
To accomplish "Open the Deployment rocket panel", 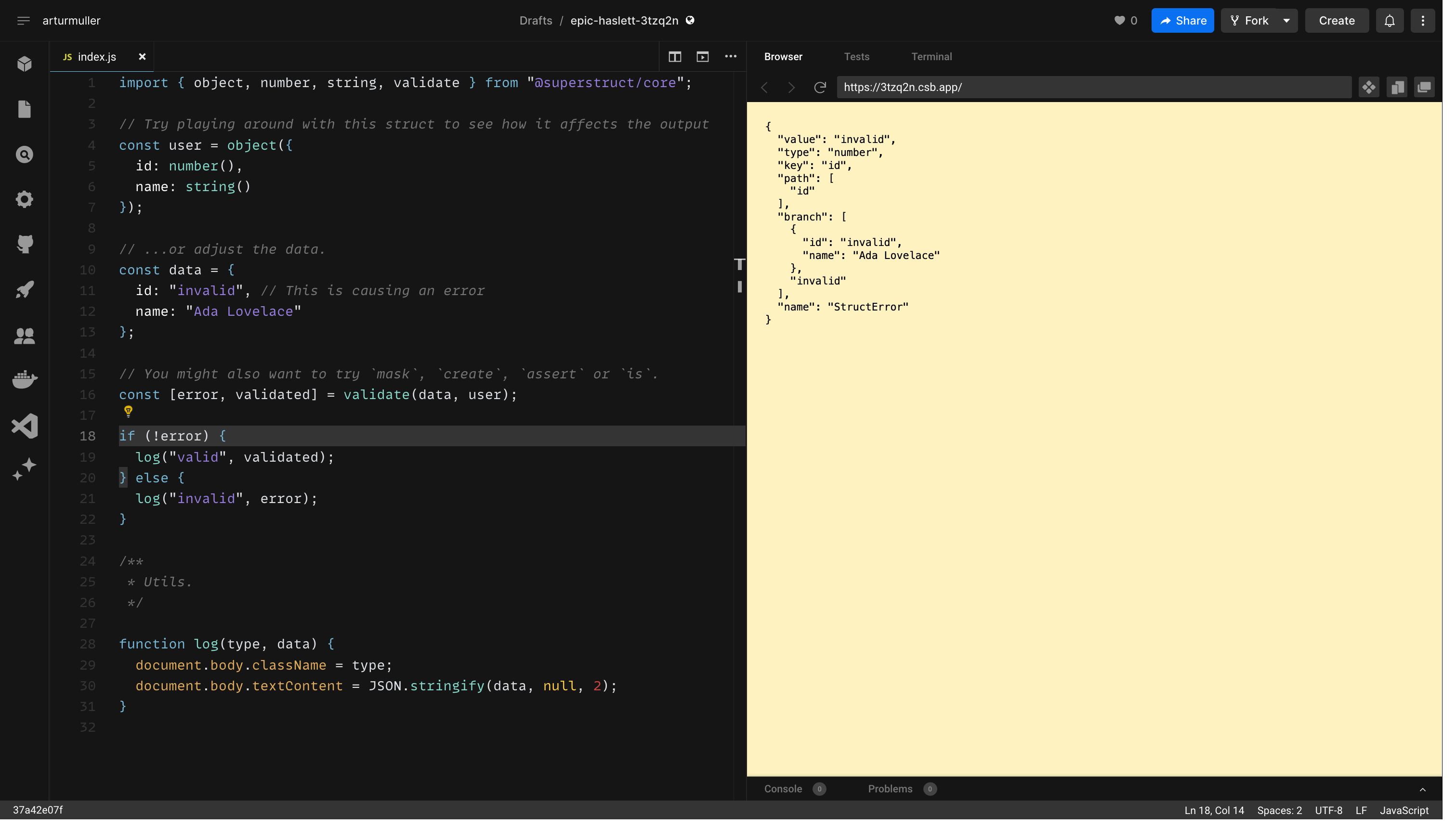I will click(25, 289).
